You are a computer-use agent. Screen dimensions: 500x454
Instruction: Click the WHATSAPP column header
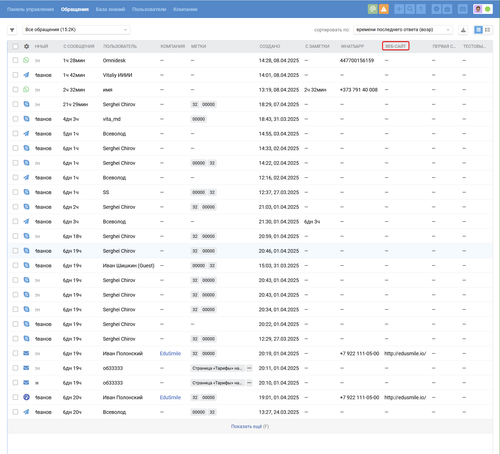tap(352, 46)
